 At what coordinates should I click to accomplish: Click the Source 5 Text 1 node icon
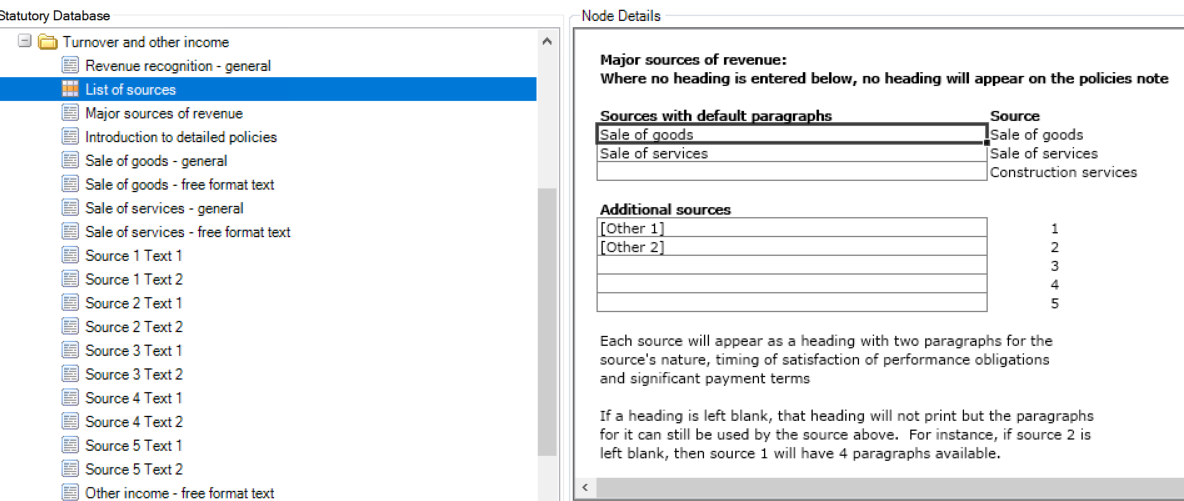point(70,445)
